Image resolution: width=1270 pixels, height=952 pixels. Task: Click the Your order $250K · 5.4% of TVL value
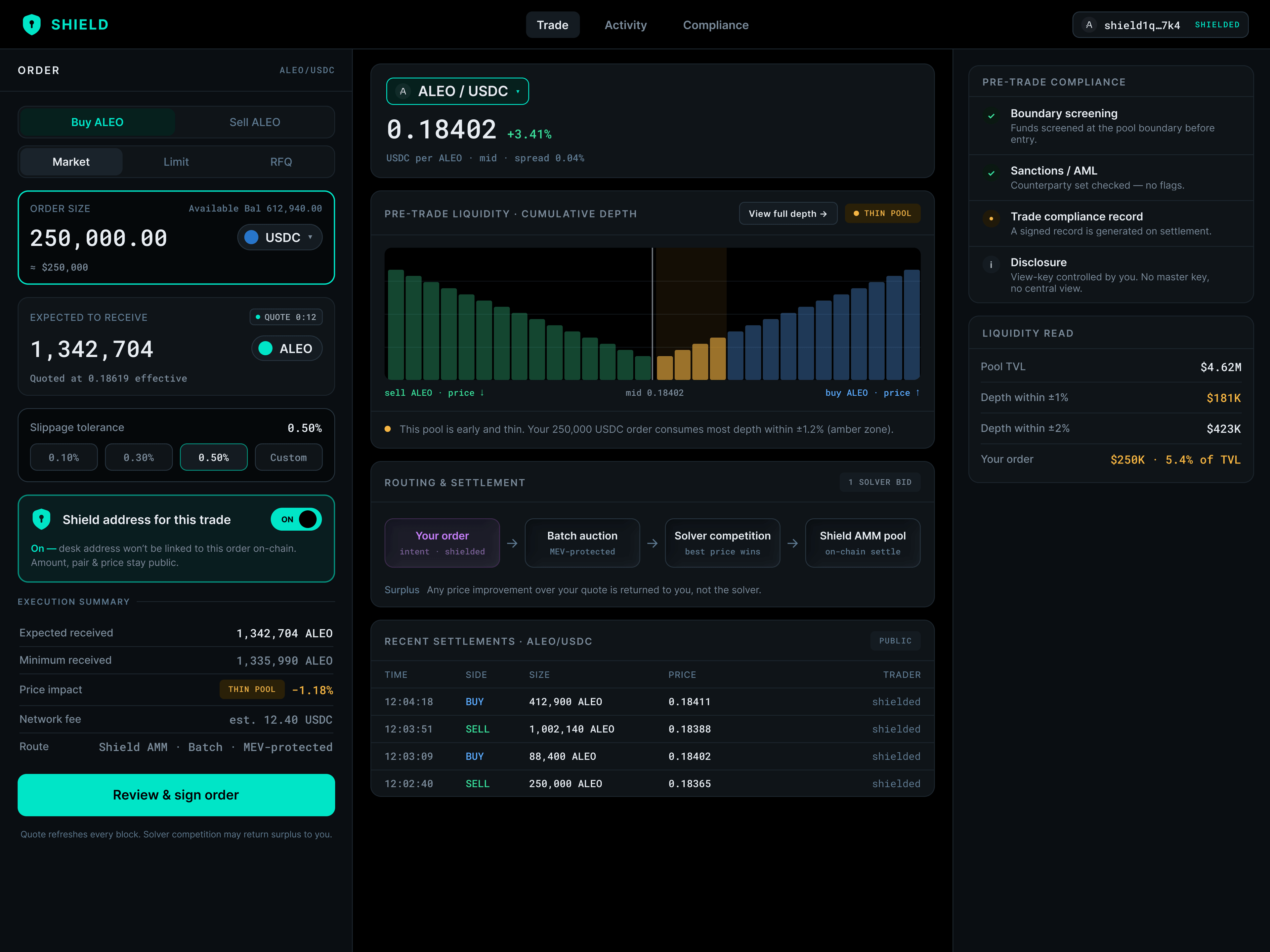point(1175,460)
